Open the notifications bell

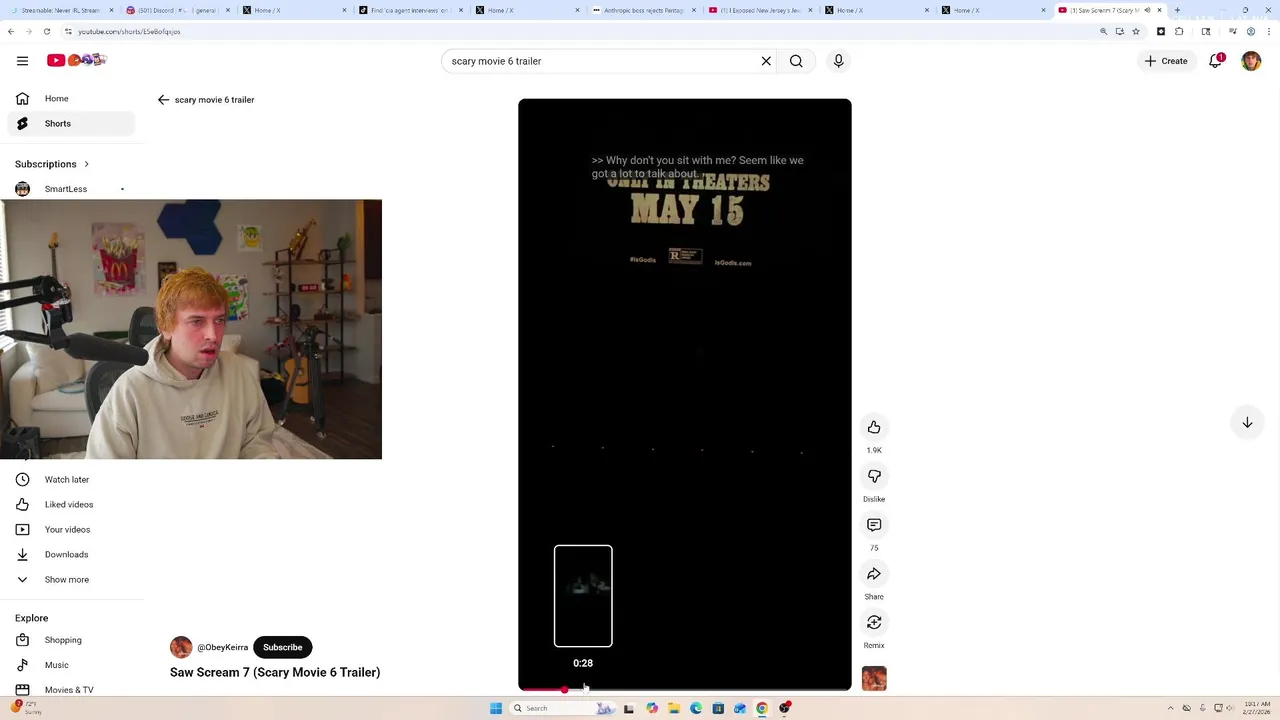(1216, 61)
